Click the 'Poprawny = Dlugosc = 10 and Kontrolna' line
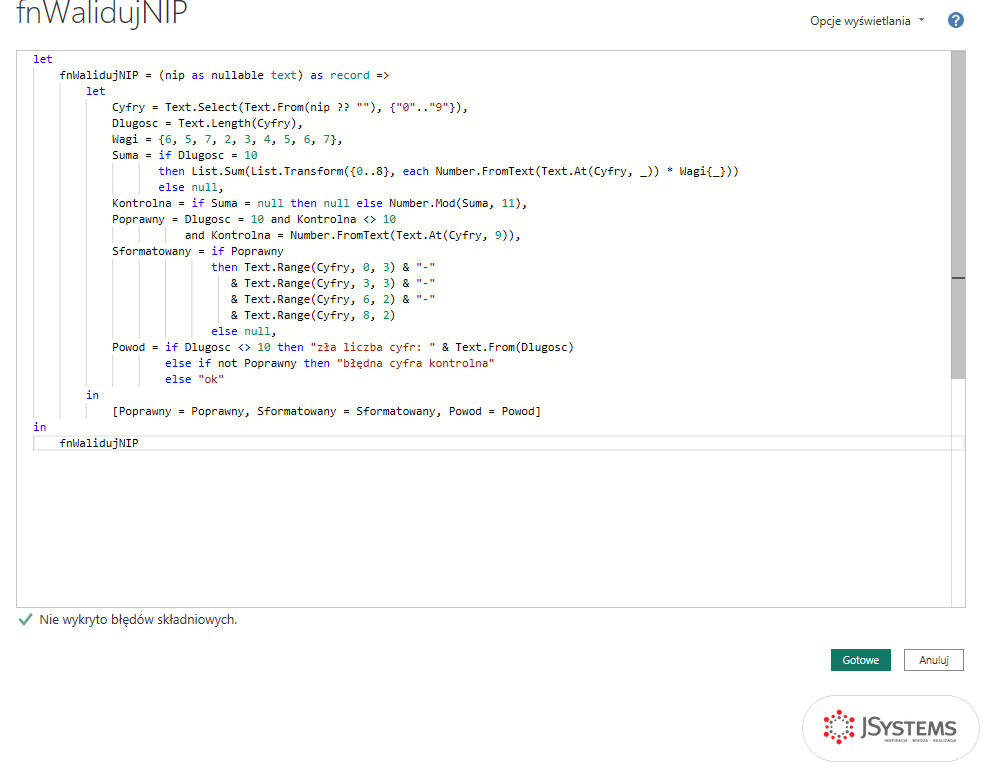This screenshot has height=772, width=990. [x=254, y=219]
